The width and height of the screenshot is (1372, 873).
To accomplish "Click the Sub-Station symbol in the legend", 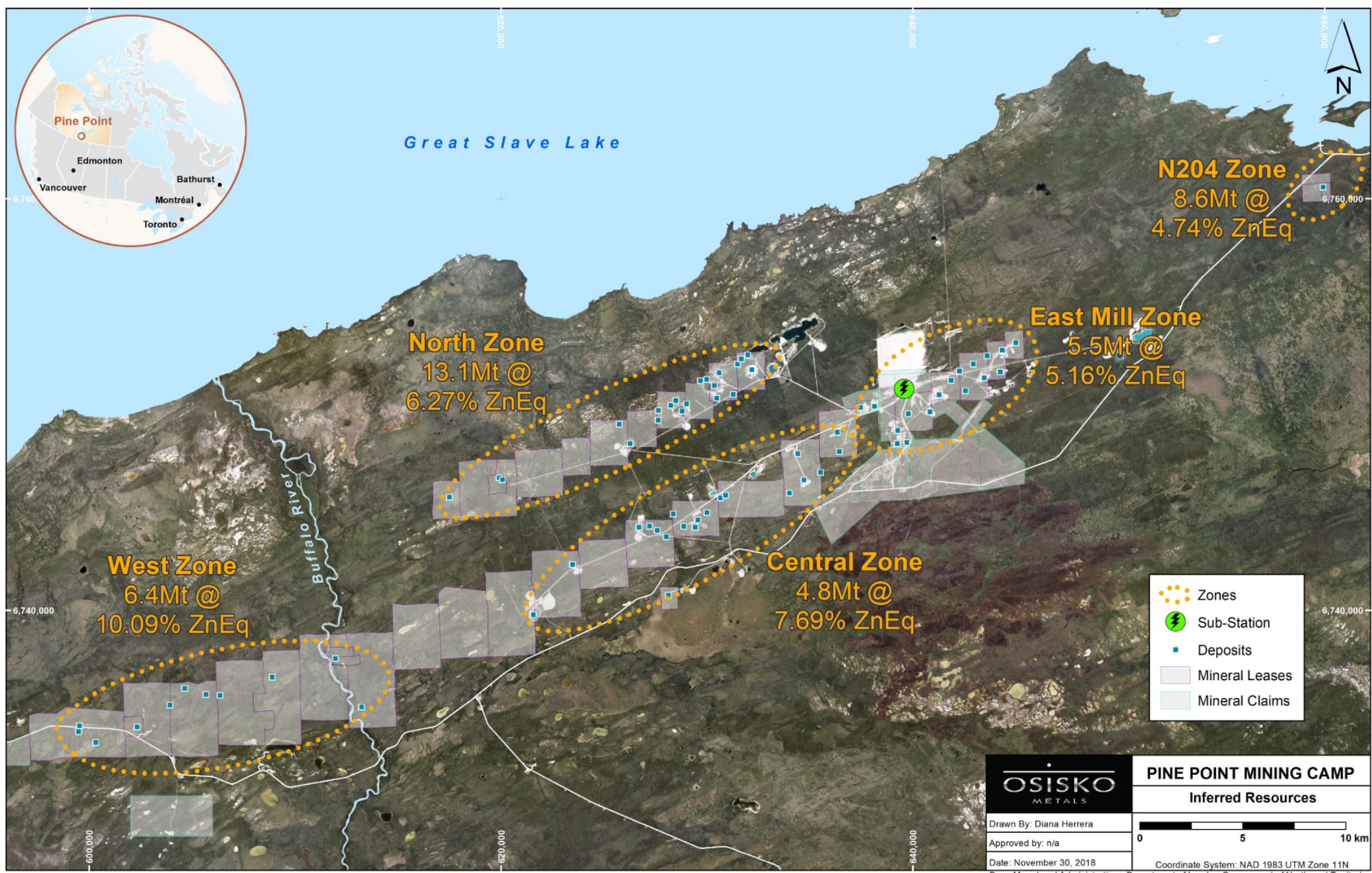I will [x=1174, y=622].
